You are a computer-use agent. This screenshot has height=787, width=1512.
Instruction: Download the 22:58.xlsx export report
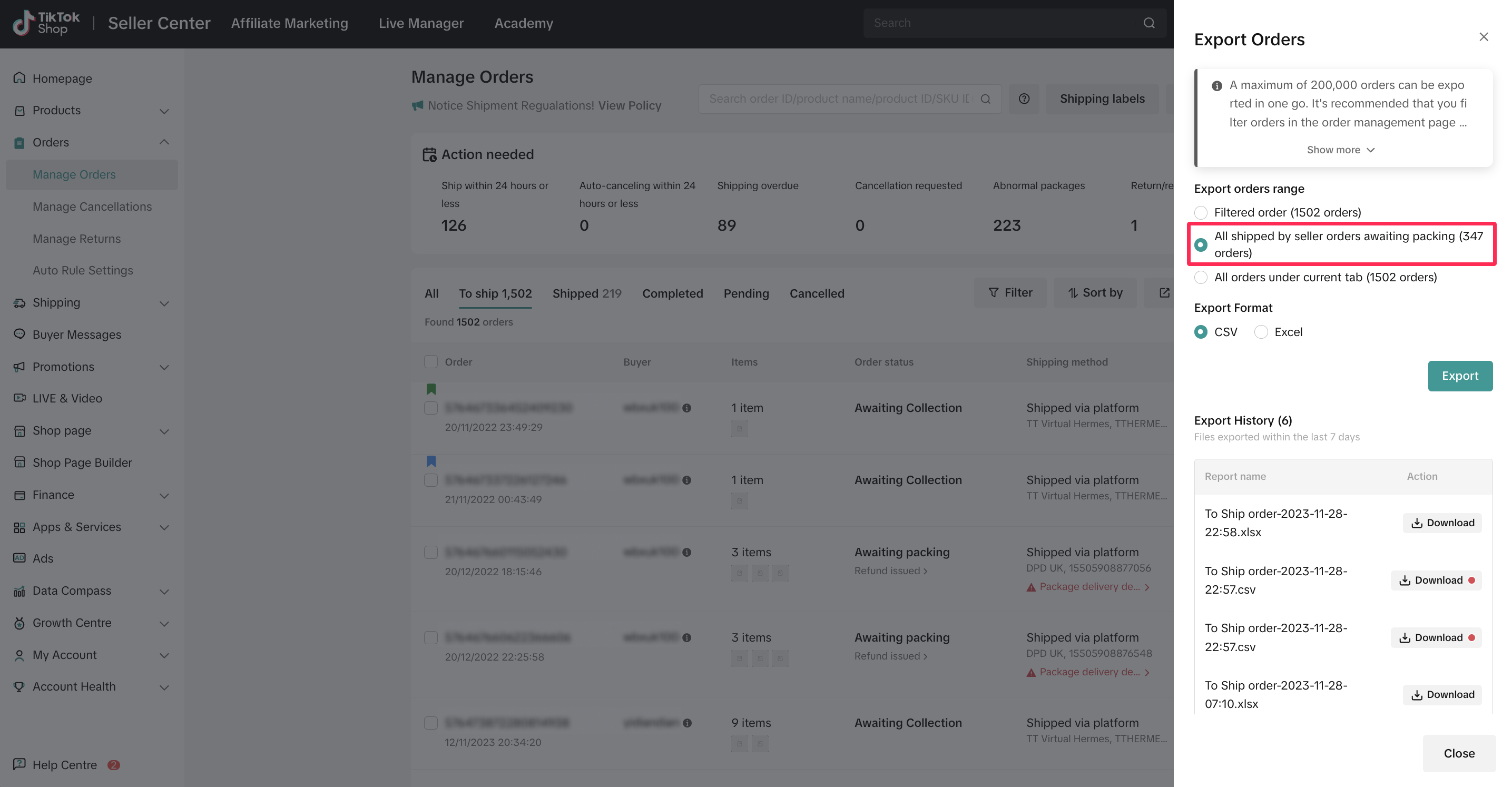(1441, 523)
